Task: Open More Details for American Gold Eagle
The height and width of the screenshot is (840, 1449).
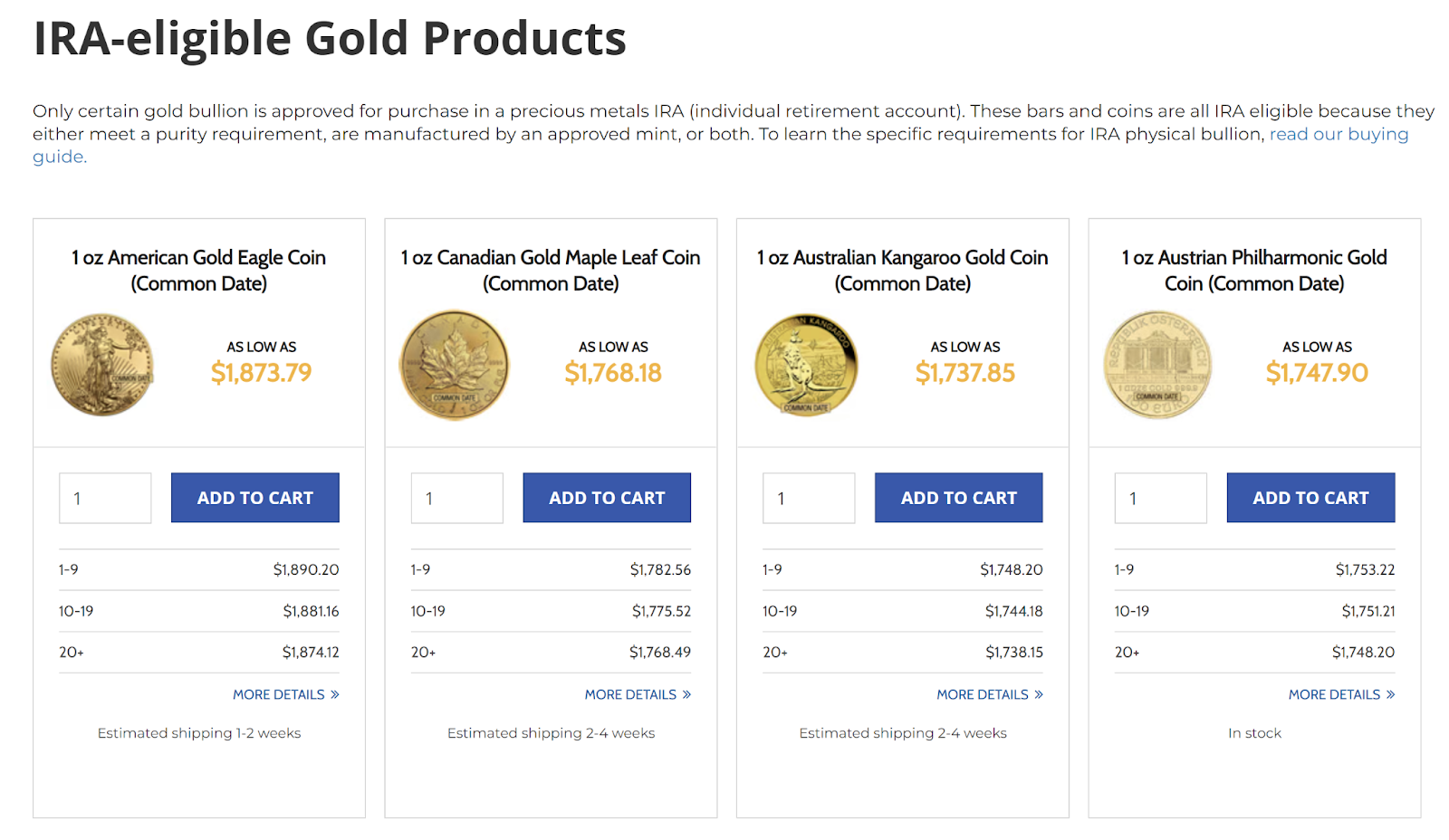Action: 285,694
